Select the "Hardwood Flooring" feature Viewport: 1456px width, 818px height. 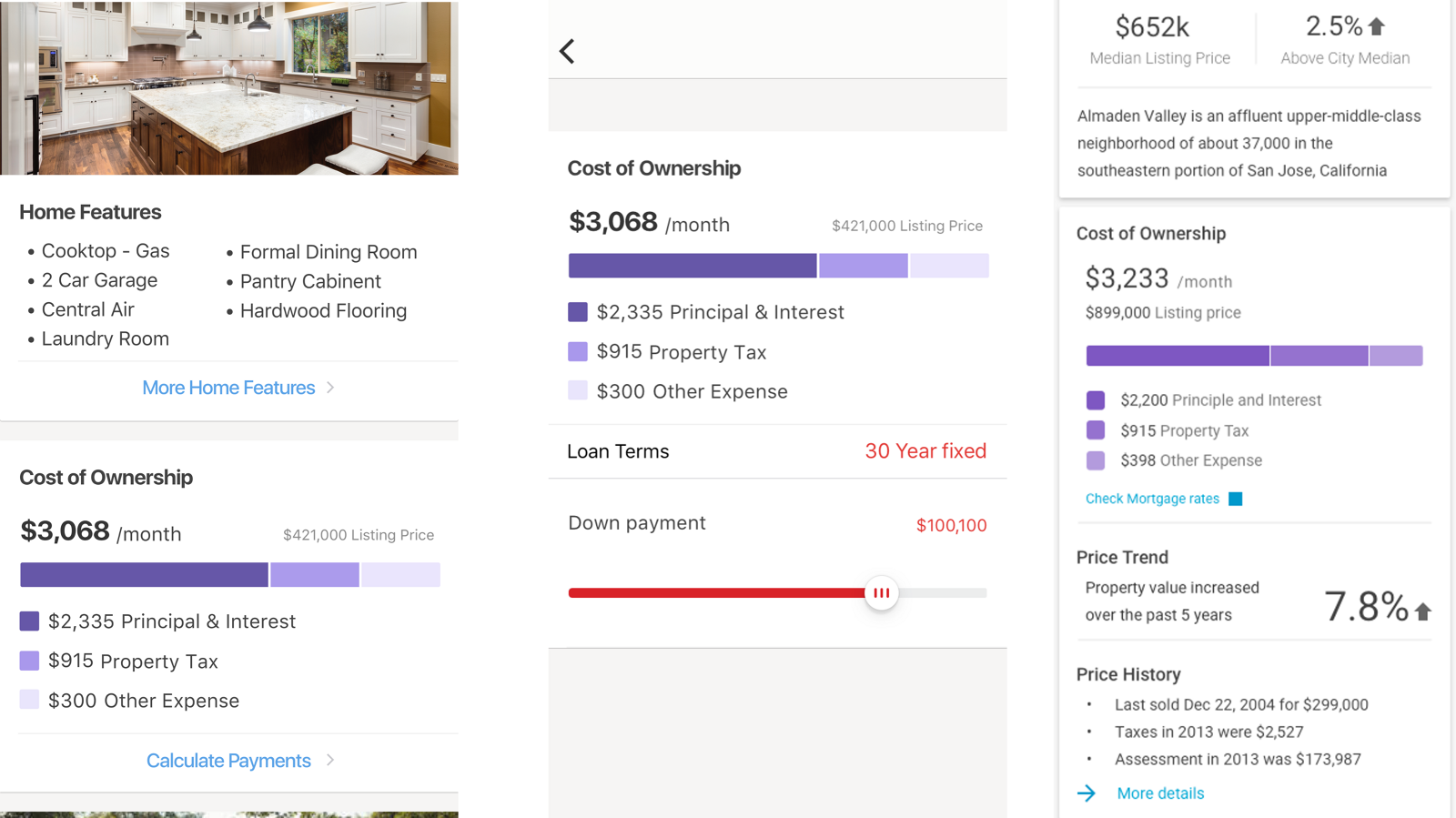(x=323, y=310)
